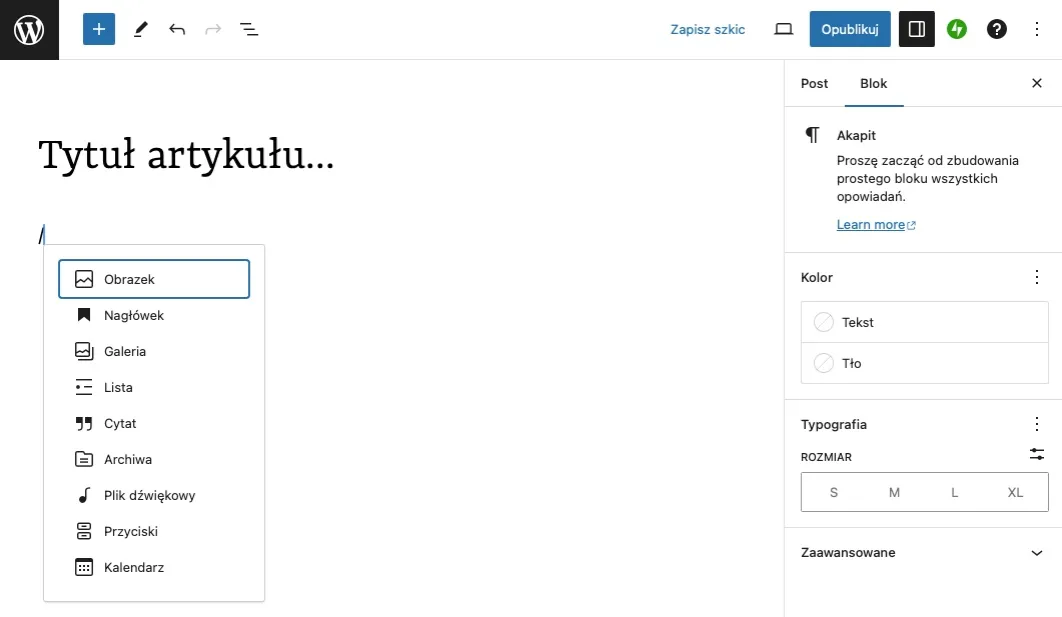1062x617 pixels.
Task: Insert the Archiwa block
Action: (x=154, y=459)
